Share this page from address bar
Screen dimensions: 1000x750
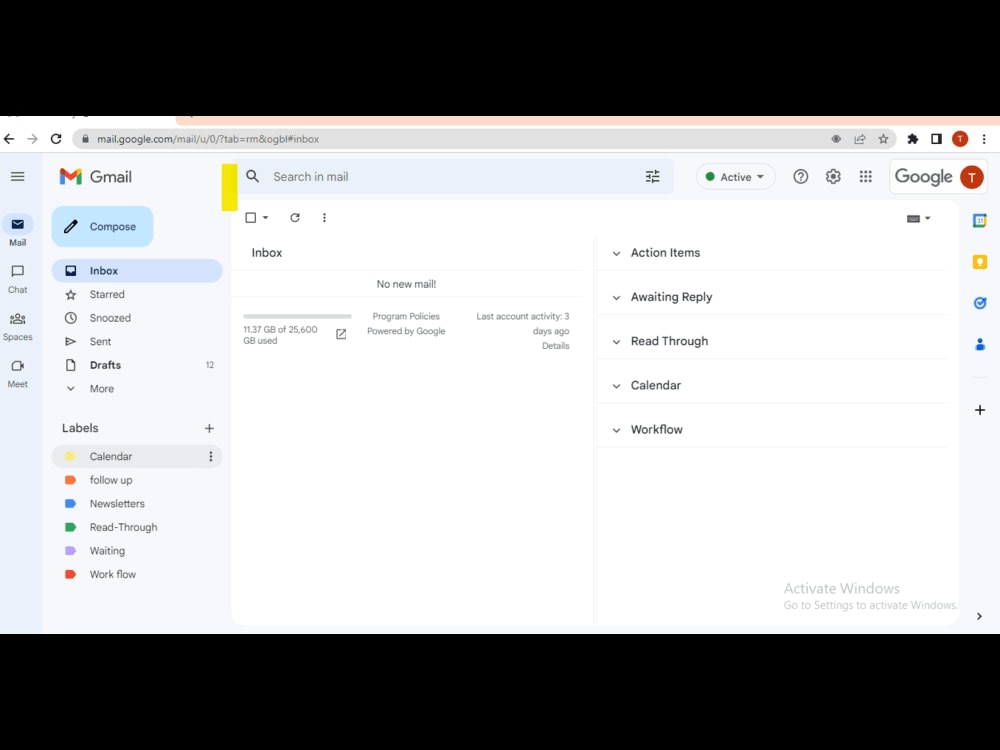coord(860,139)
